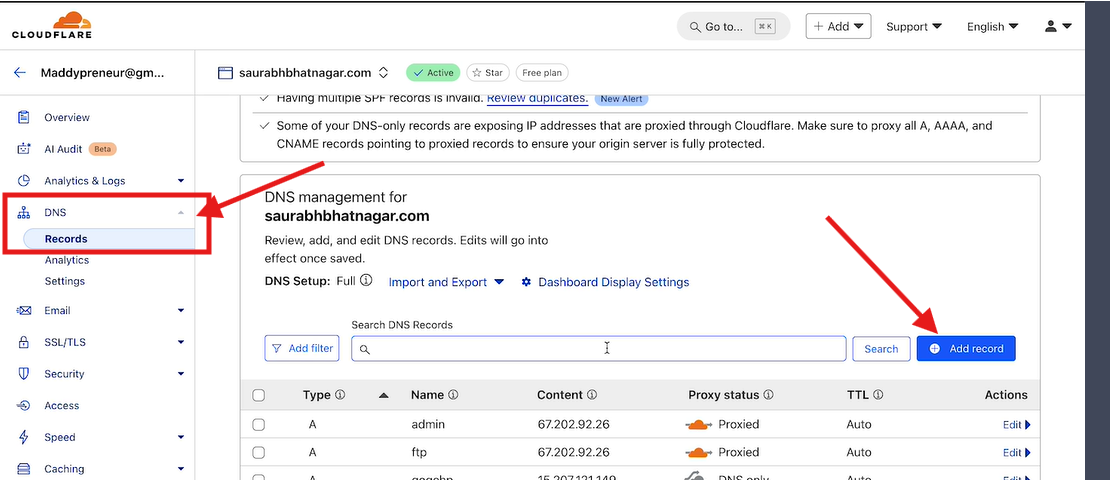The height and width of the screenshot is (480, 1110).
Task: Focus the Search DNS Records field
Action: (598, 348)
